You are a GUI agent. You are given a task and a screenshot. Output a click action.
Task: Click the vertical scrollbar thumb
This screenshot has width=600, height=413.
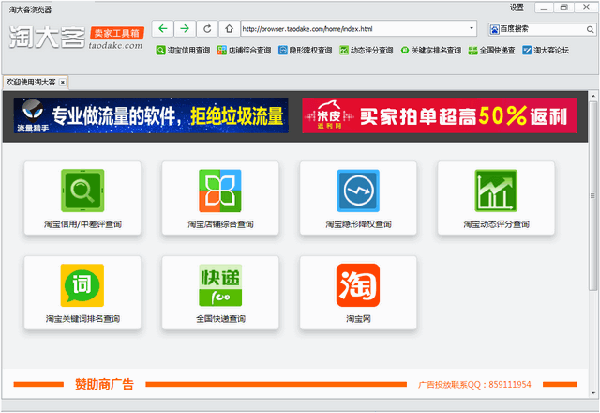pyautogui.click(x=593, y=195)
